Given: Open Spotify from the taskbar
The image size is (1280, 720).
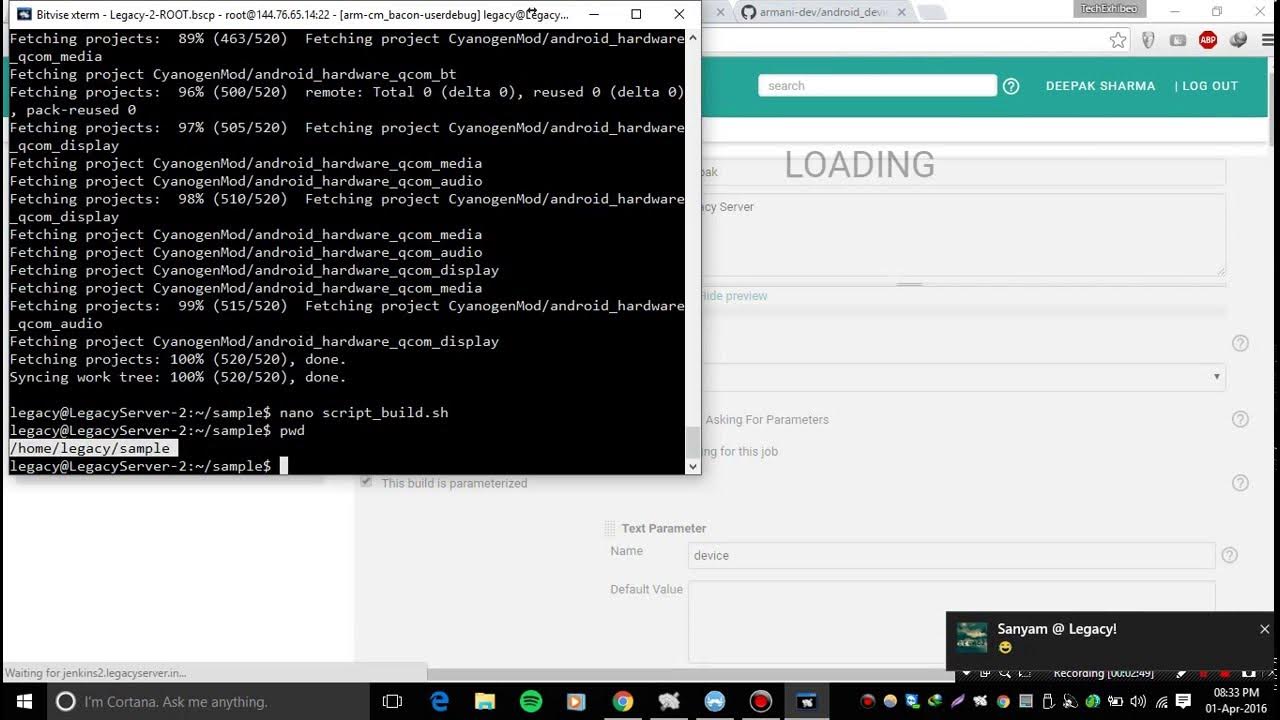Looking at the screenshot, I should [x=531, y=702].
